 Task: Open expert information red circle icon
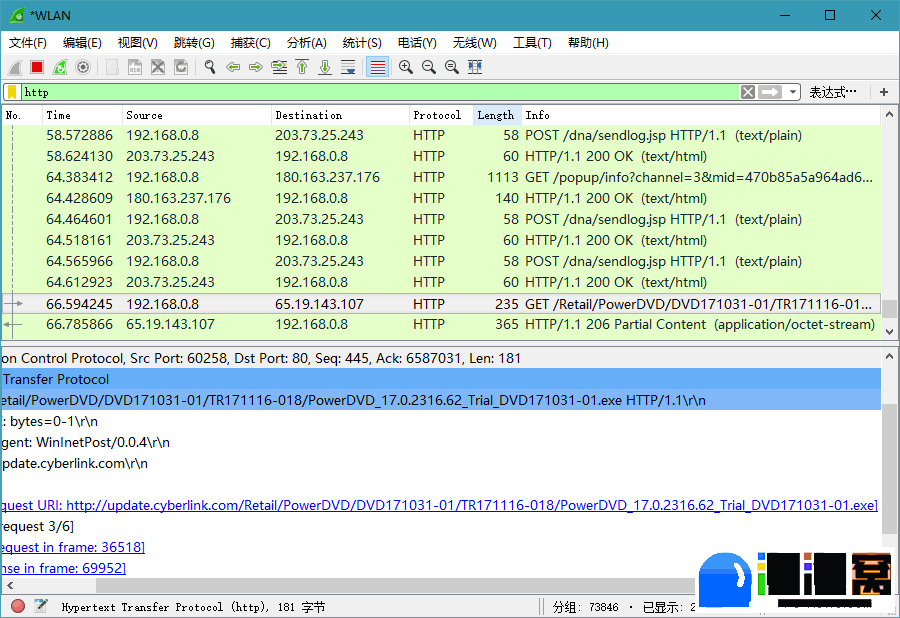pos(18,606)
